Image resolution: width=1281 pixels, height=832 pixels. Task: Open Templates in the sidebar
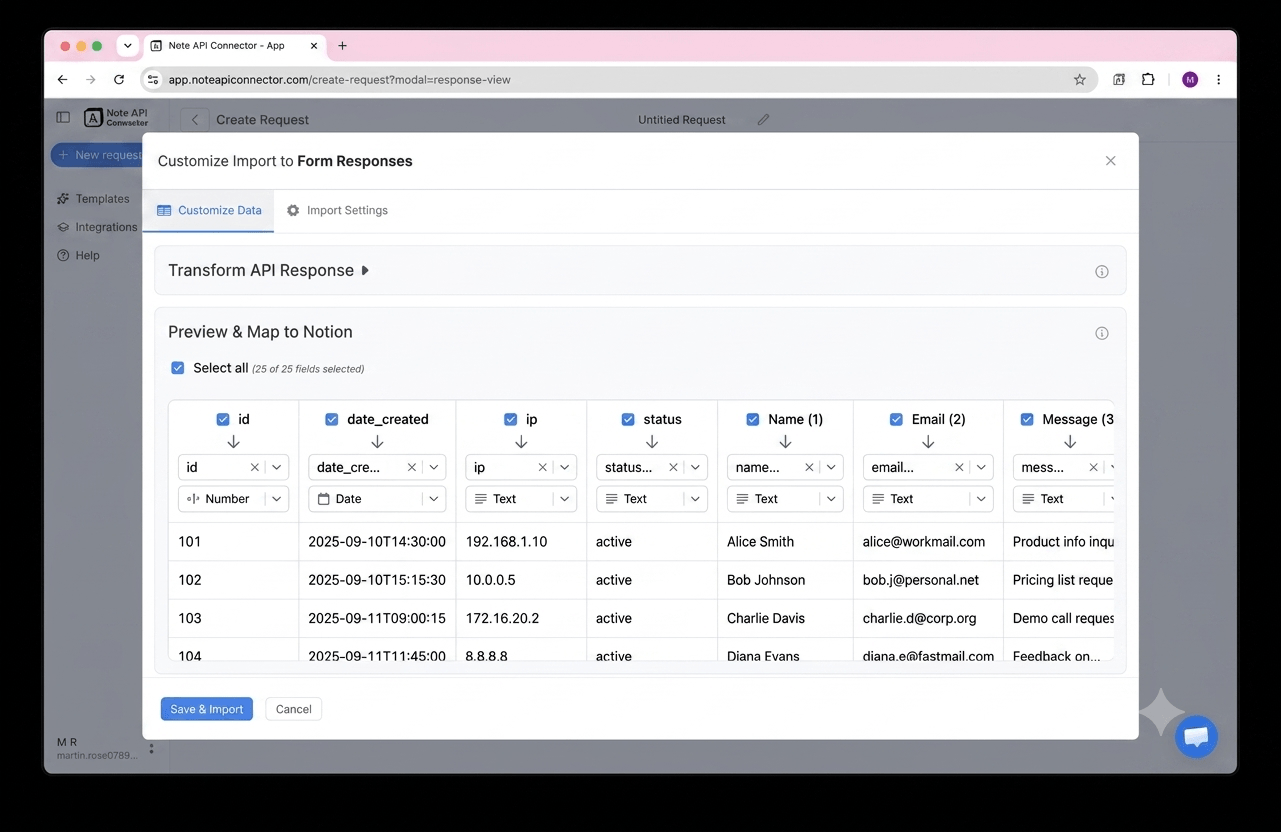pos(94,199)
